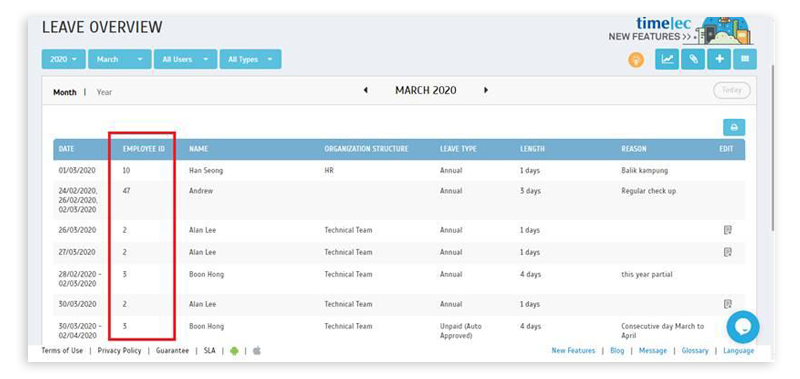This screenshot has width=800, height=379.
Task: Switch to the Year view tab
Action: (x=105, y=92)
